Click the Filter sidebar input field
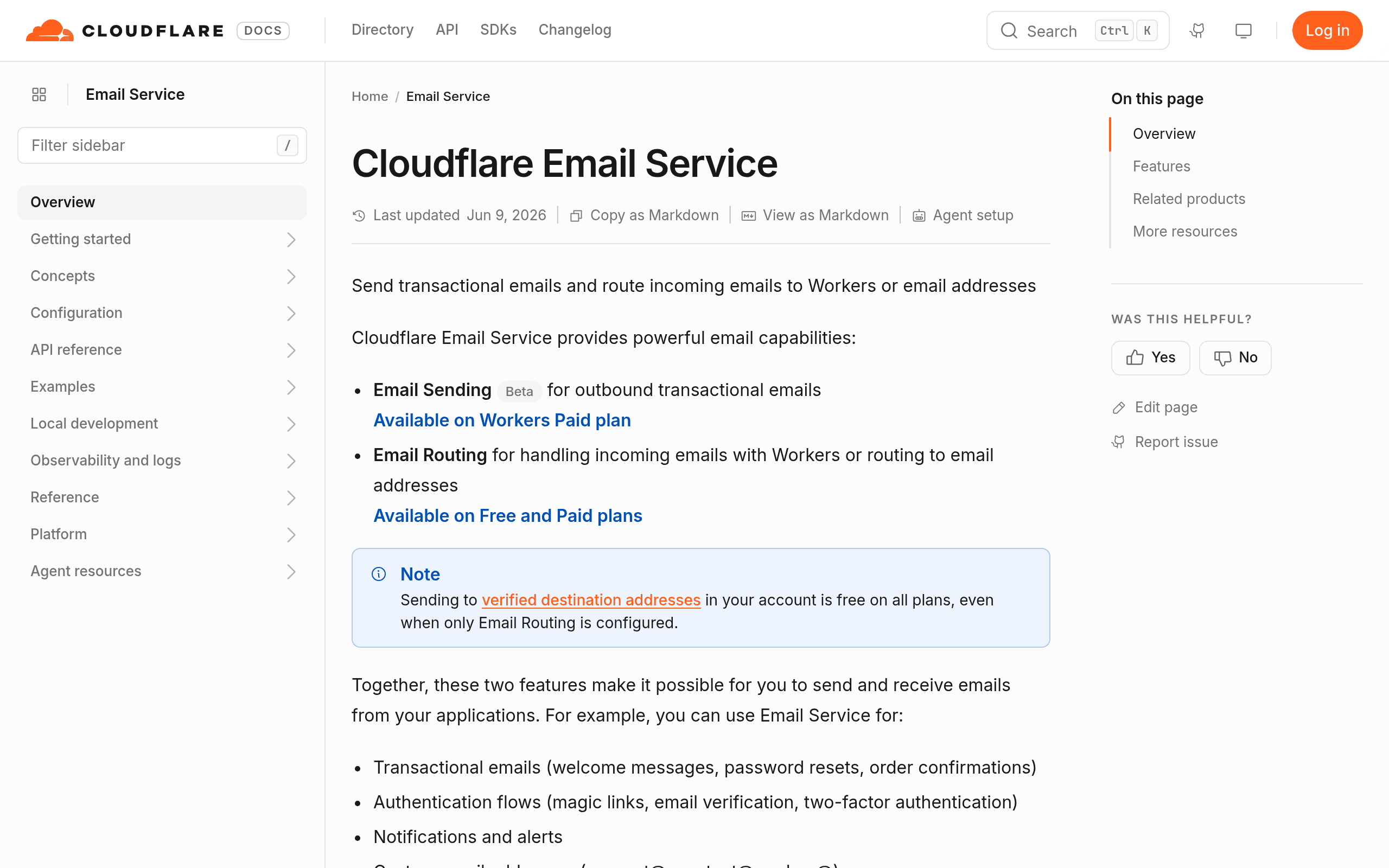Viewport: 1389px width, 868px height. pyautogui.click(x=162, y=145)
